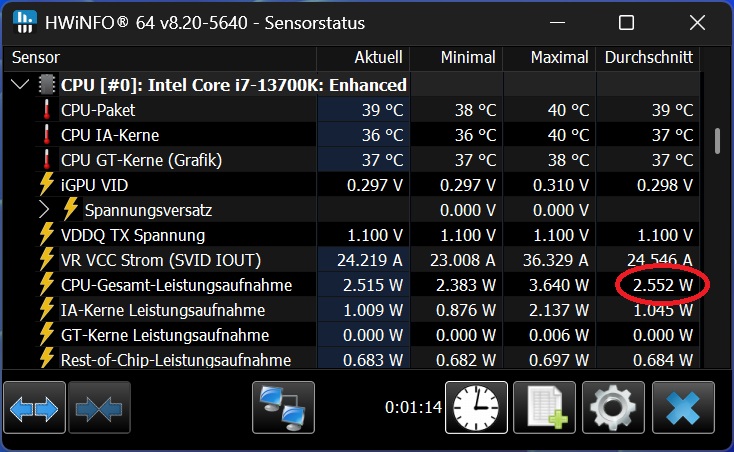Click minimum value 0.876 W
The image size is (734, 452).
[x=466, y=310]
